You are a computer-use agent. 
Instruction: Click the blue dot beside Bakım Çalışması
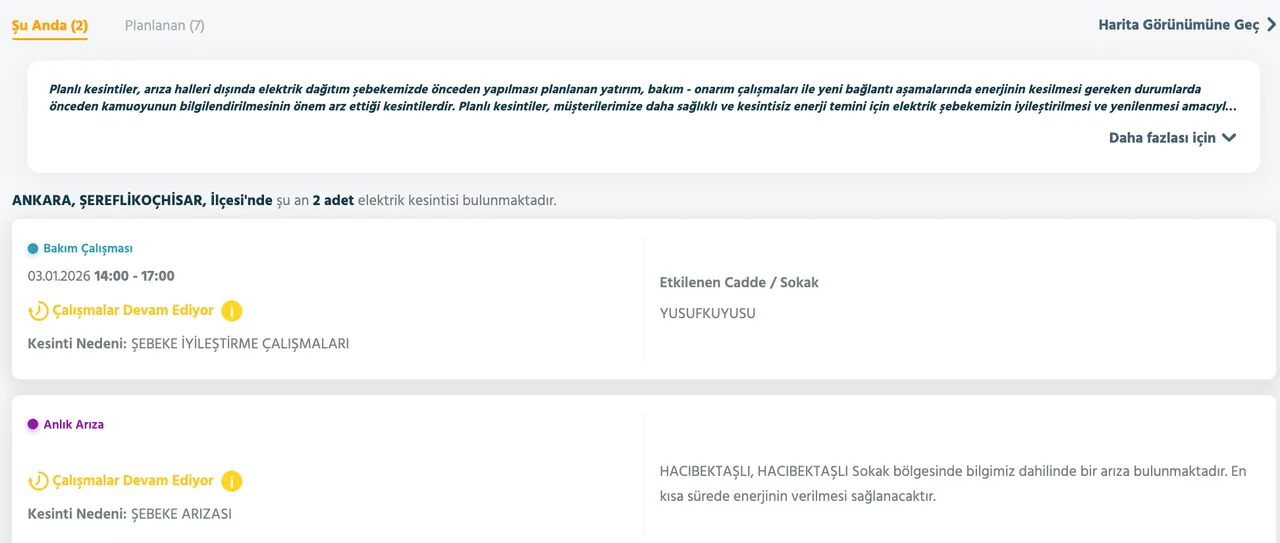tap(33, 249)
